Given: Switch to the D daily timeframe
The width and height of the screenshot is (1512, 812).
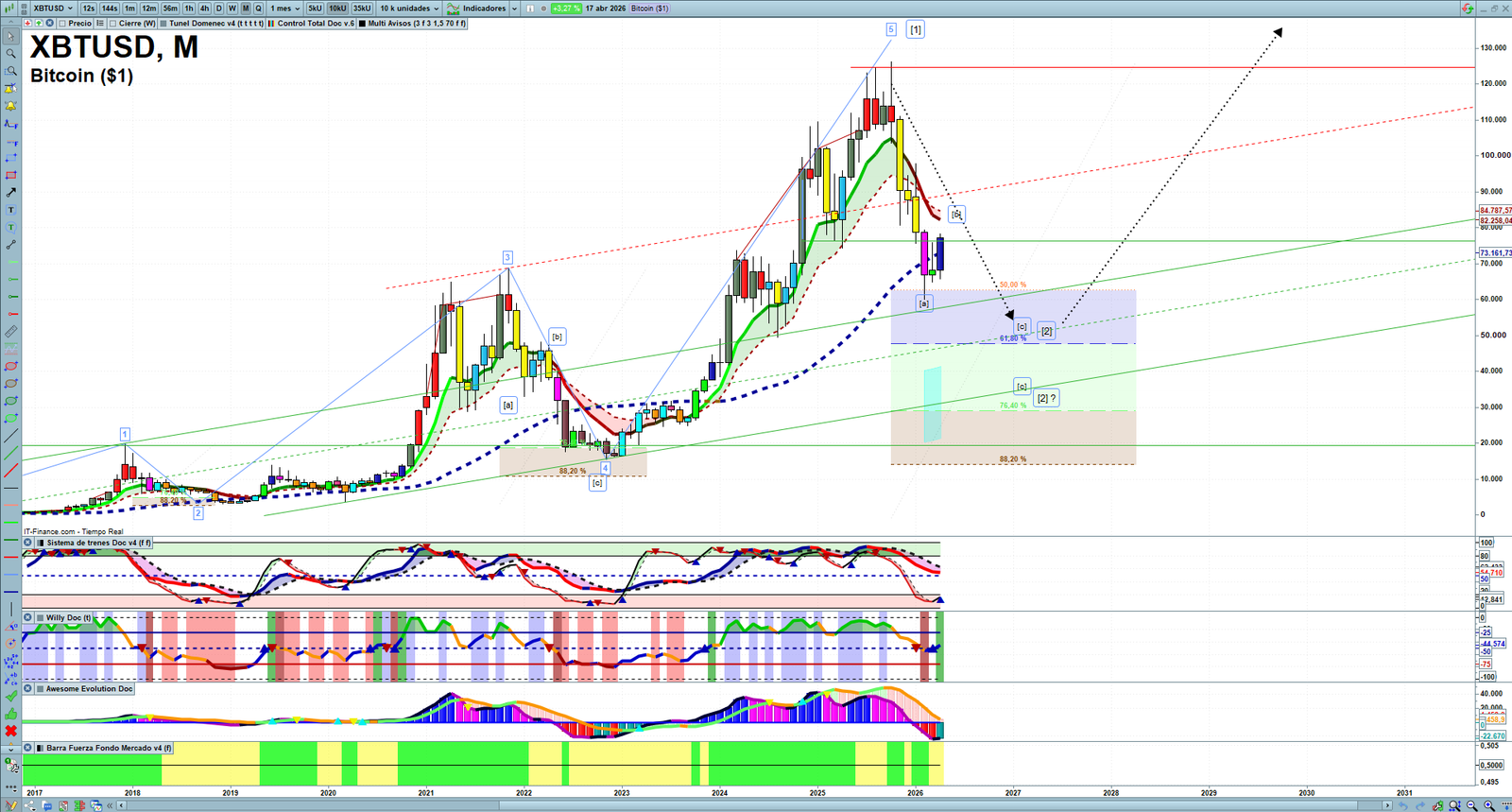Looking at the screenshot, I should click(x=219, y=9).
